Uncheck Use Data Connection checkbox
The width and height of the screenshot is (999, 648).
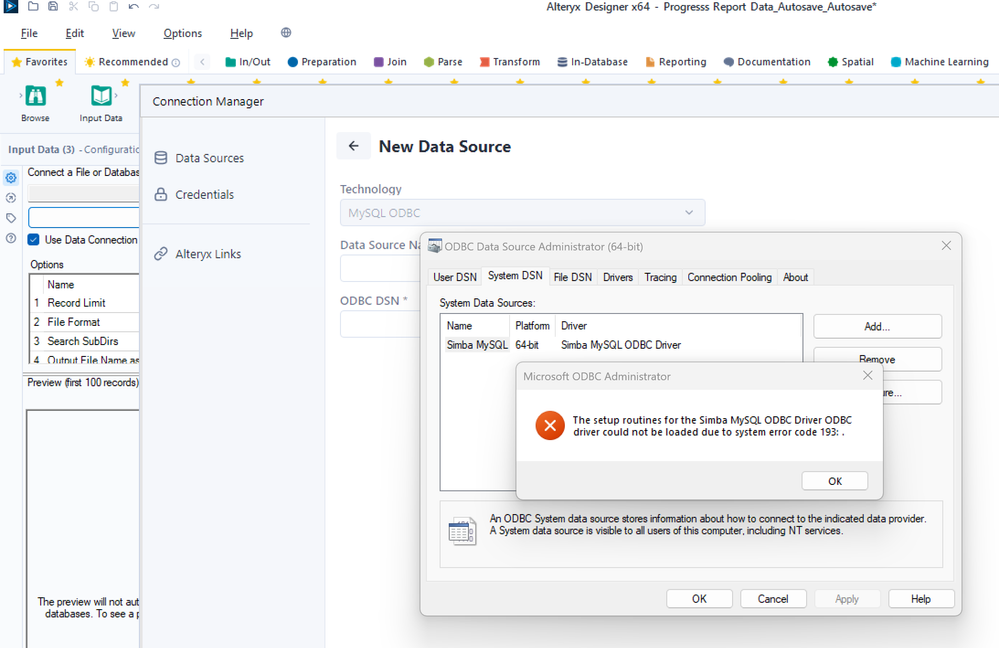(34, 240)
